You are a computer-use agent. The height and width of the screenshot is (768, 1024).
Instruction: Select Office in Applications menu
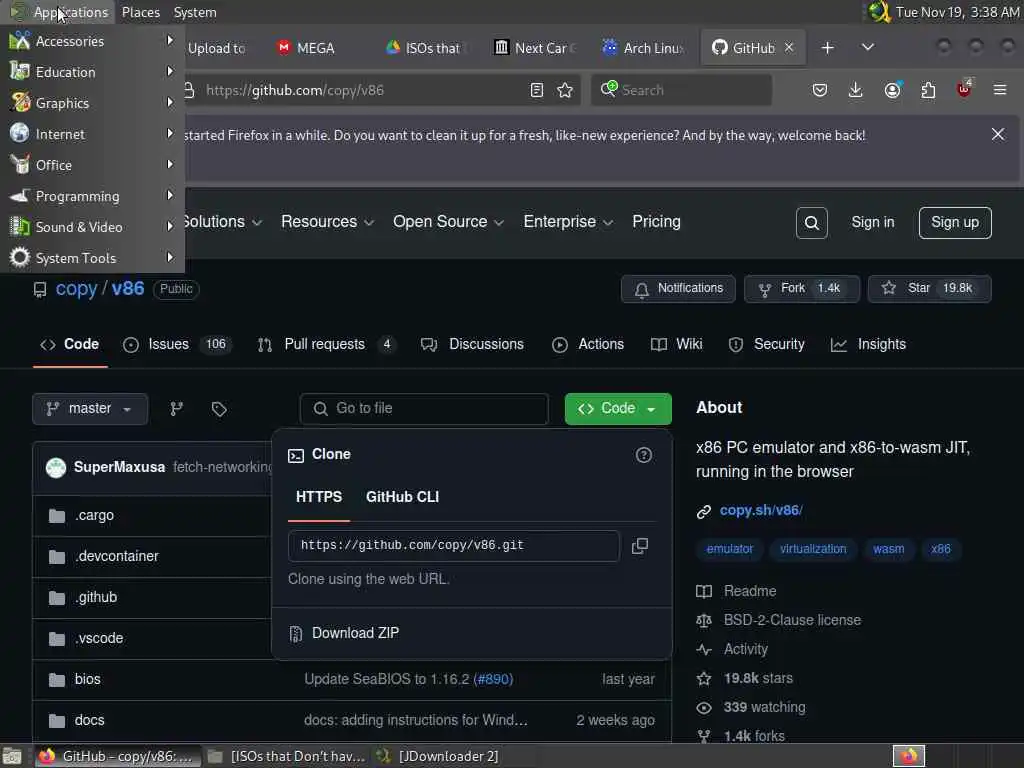click(92, 165)
